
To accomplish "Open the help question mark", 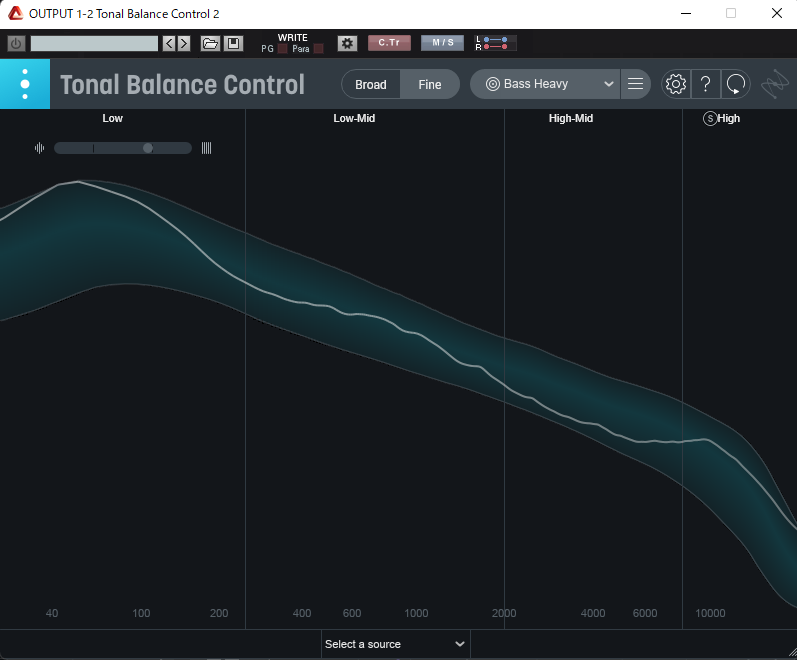I will pyautogui.click(x=706, y=84).
